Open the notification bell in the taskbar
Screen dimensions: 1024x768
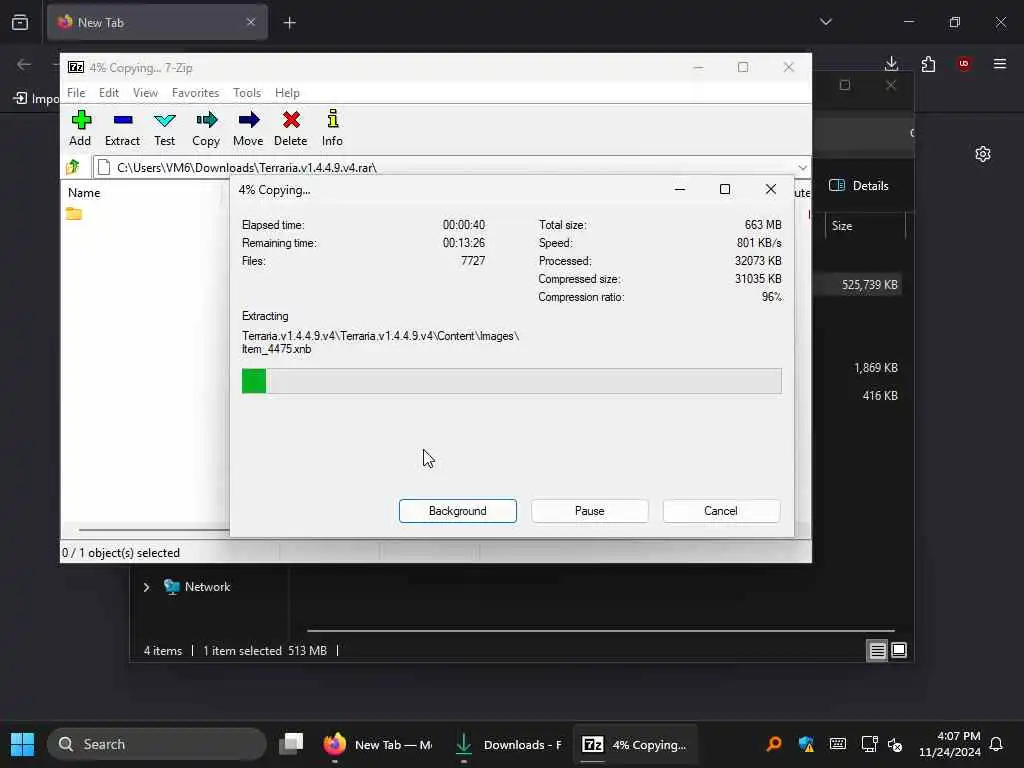996,744
